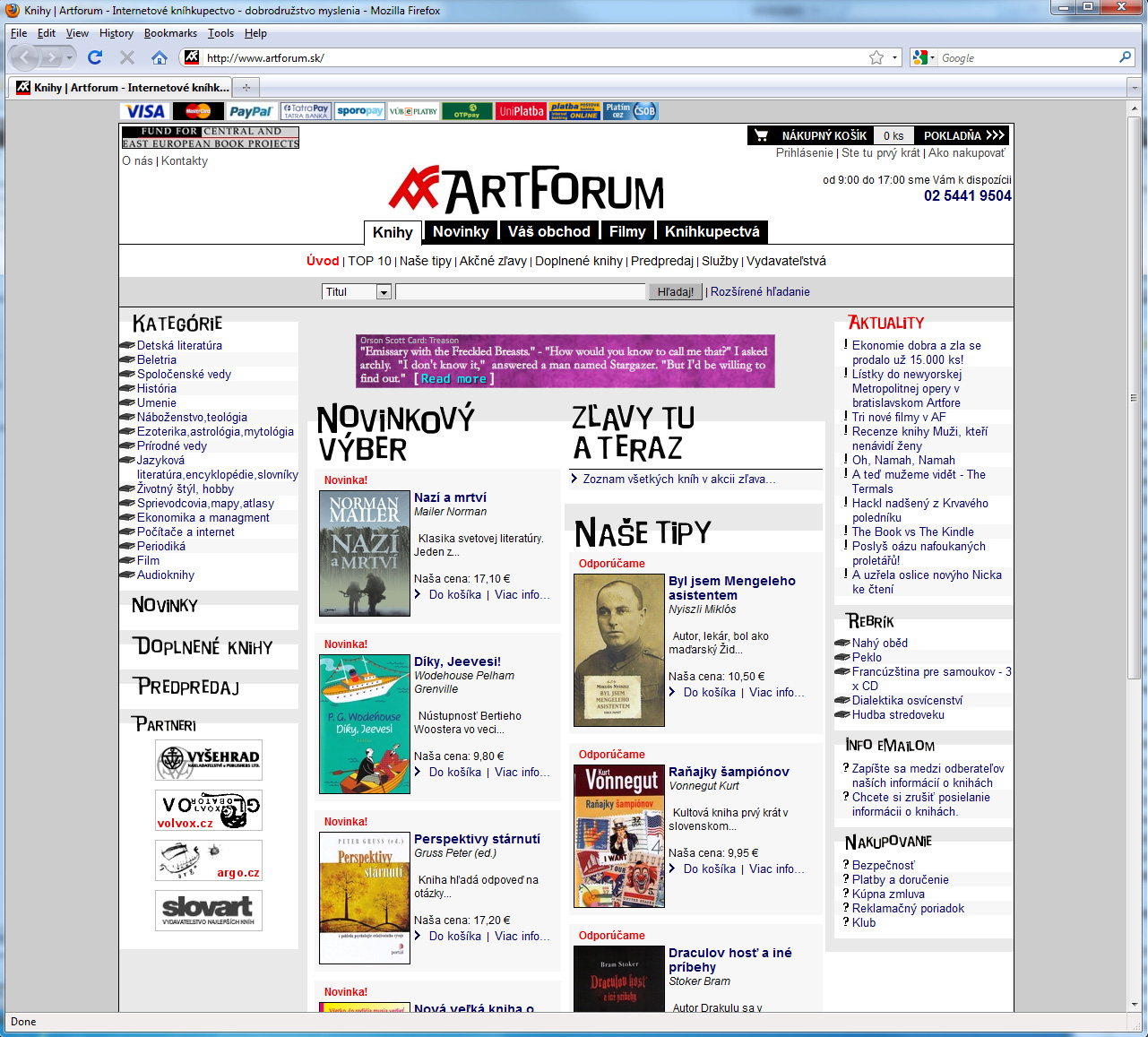This screenshot has width=1148, height=1037.
Task: Click the Google search box
Action: point(1027,57)
